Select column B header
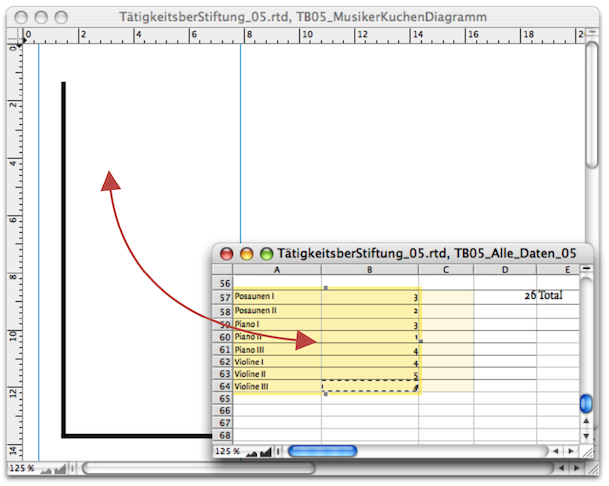This screenshot has width=609, height=486. [x=369, y=270]
